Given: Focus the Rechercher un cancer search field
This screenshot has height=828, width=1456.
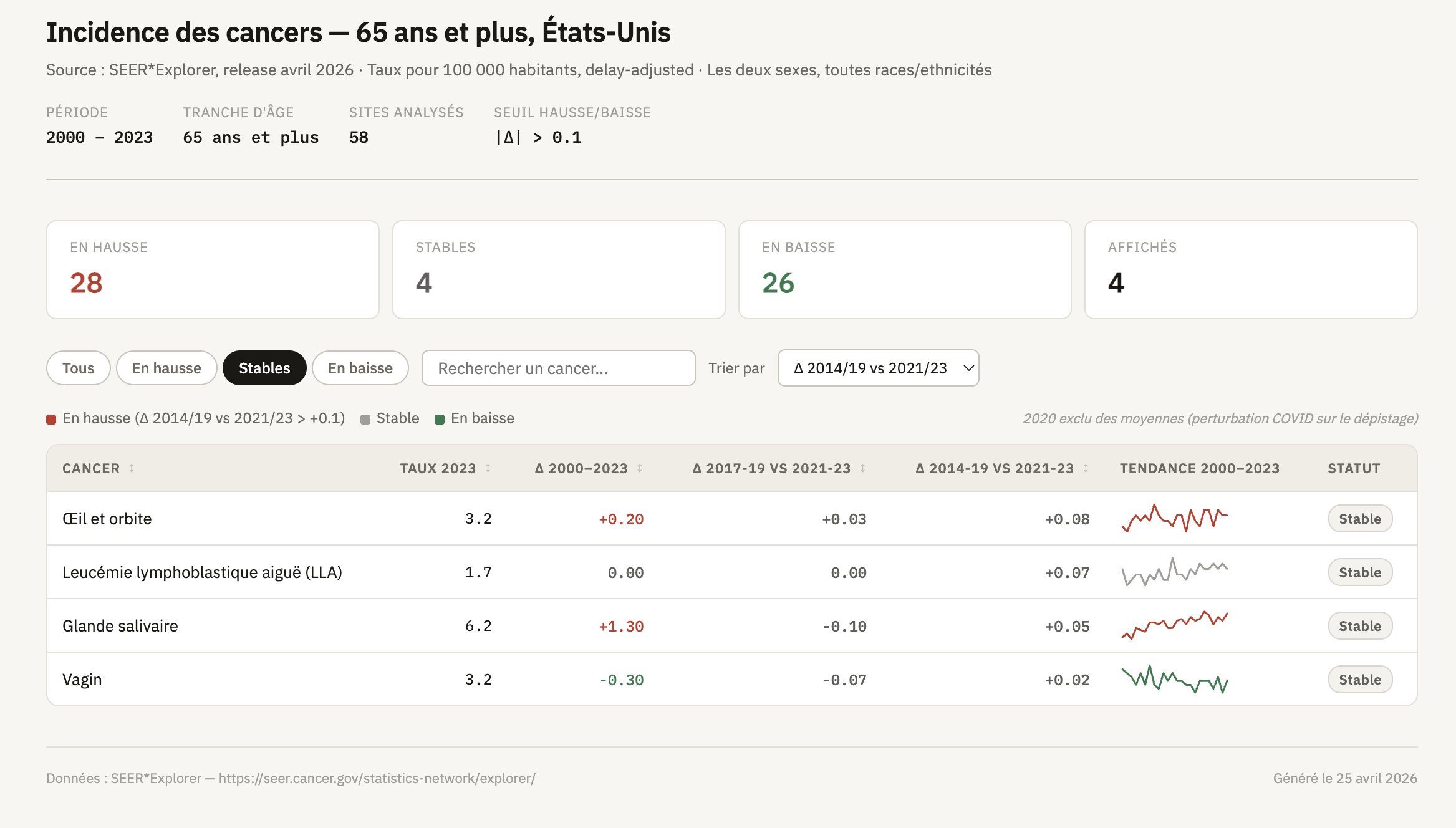Looking at the screenshot, I should pos(558,368).
